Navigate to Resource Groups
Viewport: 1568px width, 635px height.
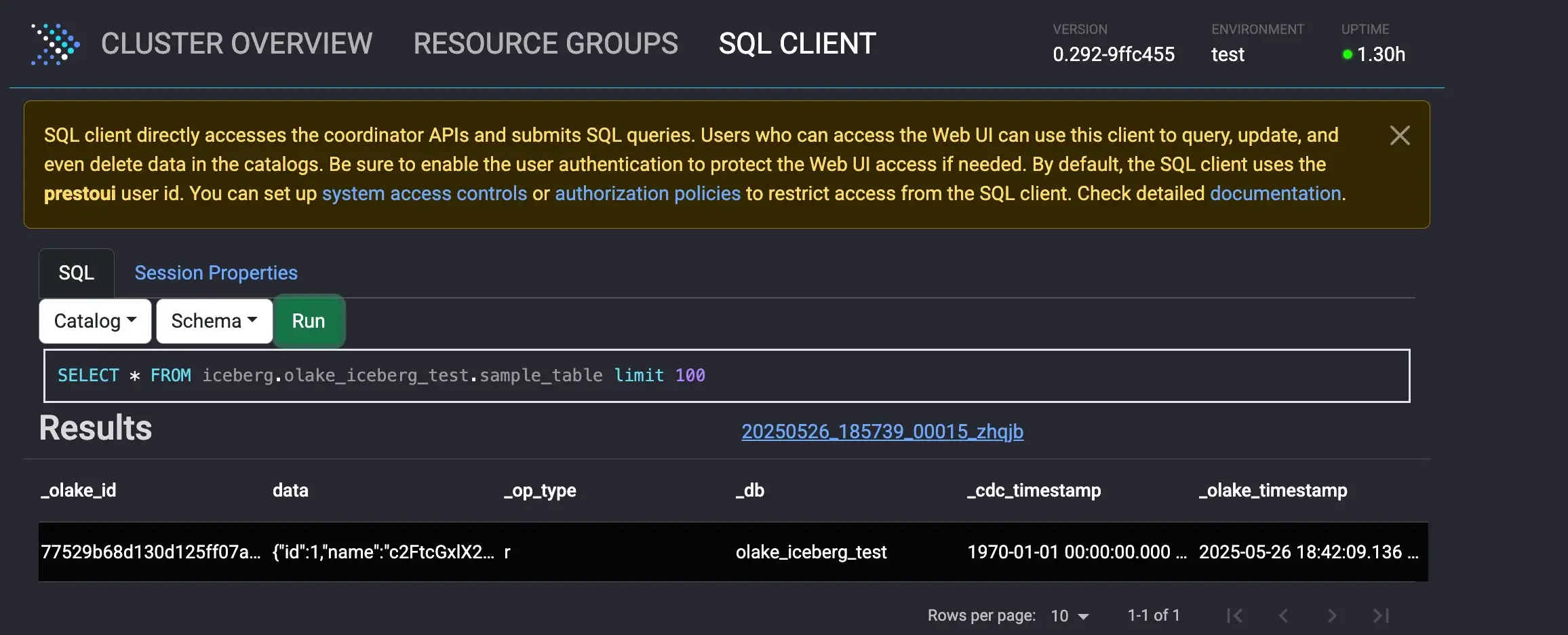point(545,44)
